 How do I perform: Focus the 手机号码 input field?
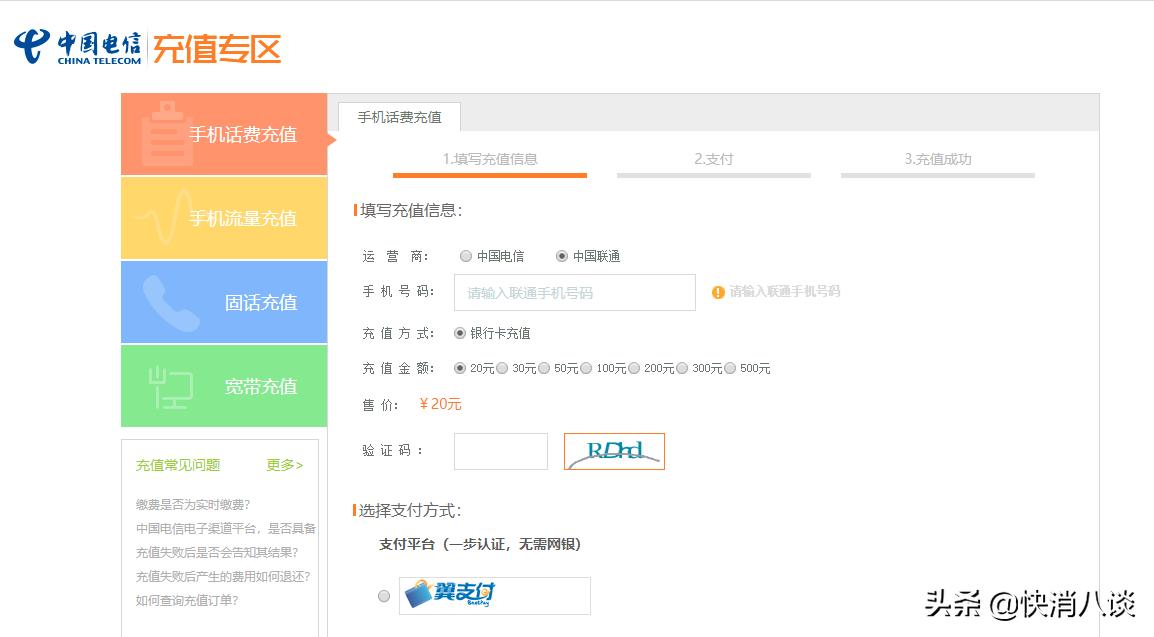[575, 293]
